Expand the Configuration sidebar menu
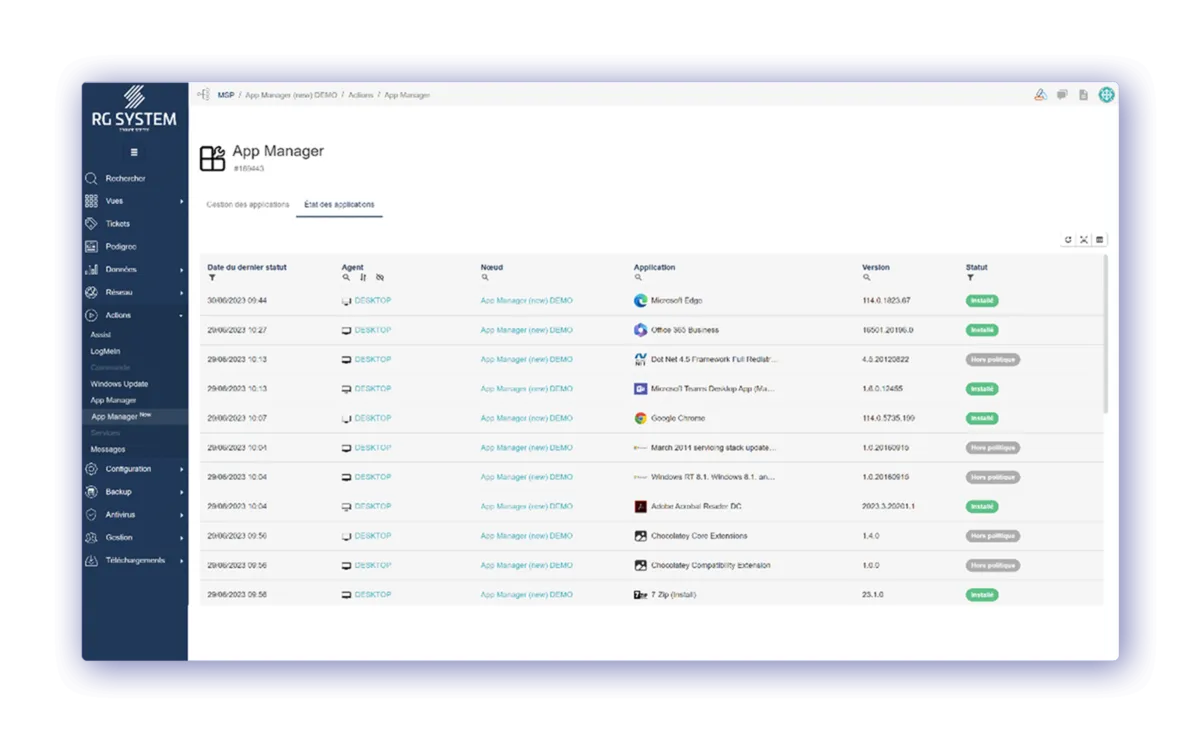Viewport: 1200px width, 750px height. click(134, 469)
